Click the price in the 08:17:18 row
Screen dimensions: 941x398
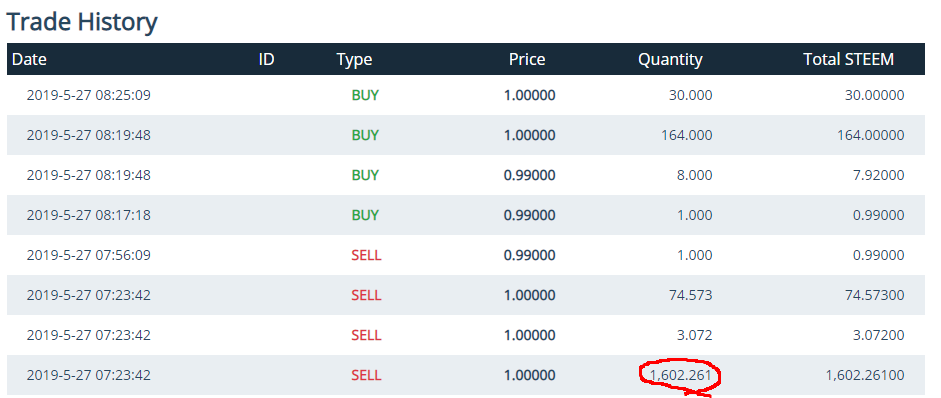(530, 215)
